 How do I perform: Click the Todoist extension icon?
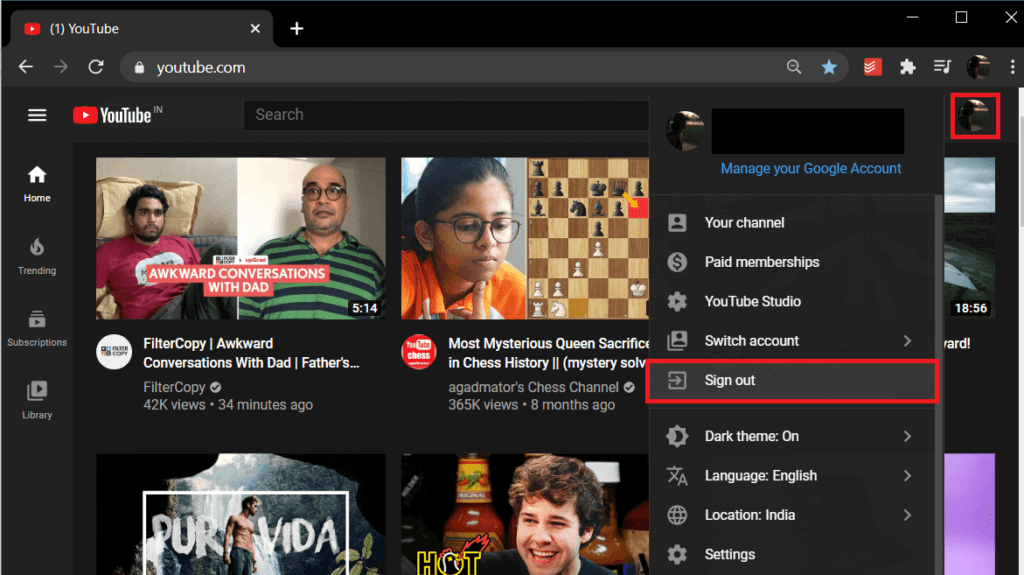pos(872,67)
